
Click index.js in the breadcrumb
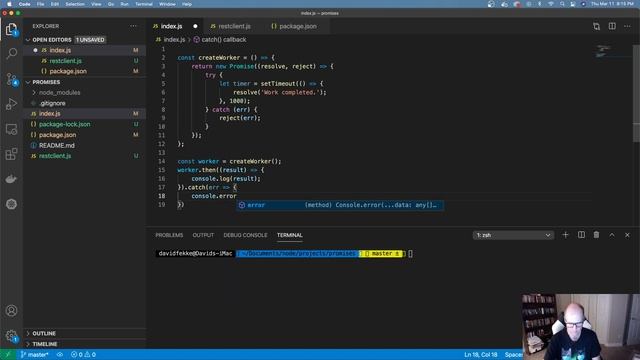point(174,40)
